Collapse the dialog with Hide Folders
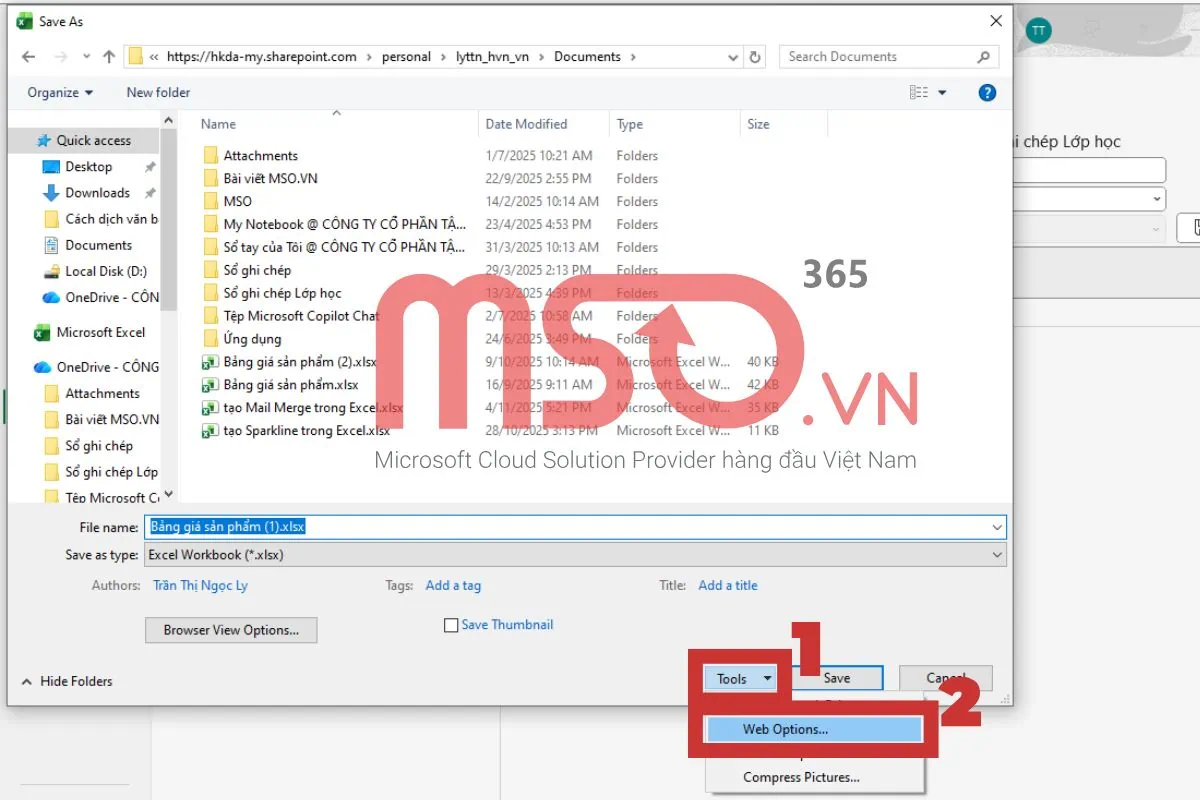 66,681
